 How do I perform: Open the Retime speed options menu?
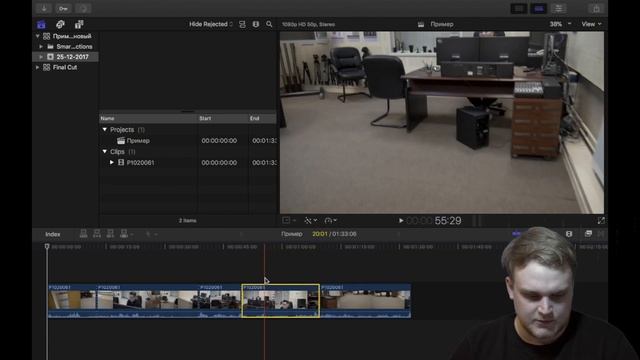(x=330, y=220)
